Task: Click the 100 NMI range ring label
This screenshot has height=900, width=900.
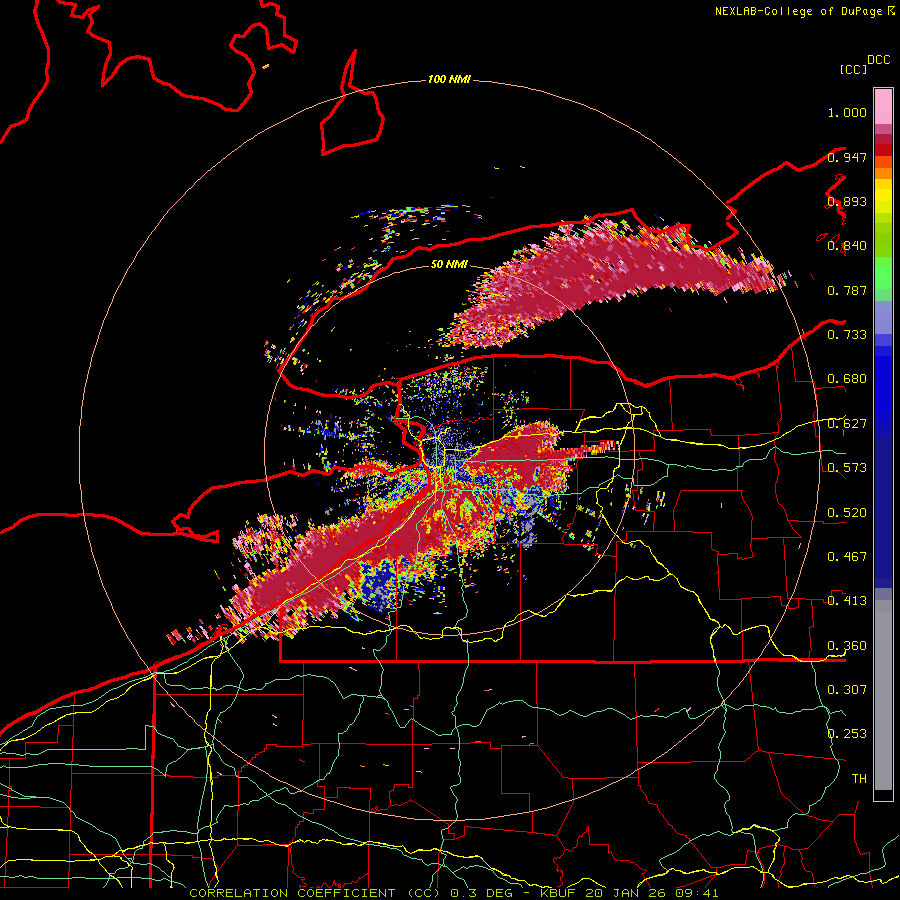Action: click(449, 79)
